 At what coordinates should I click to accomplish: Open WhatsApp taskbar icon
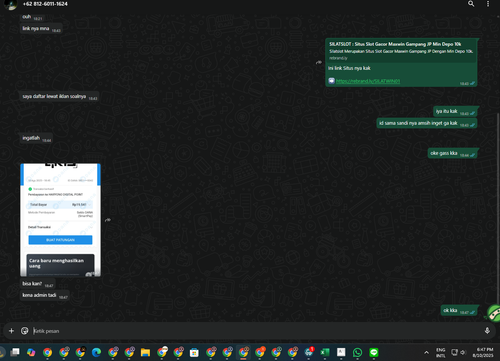357,352
